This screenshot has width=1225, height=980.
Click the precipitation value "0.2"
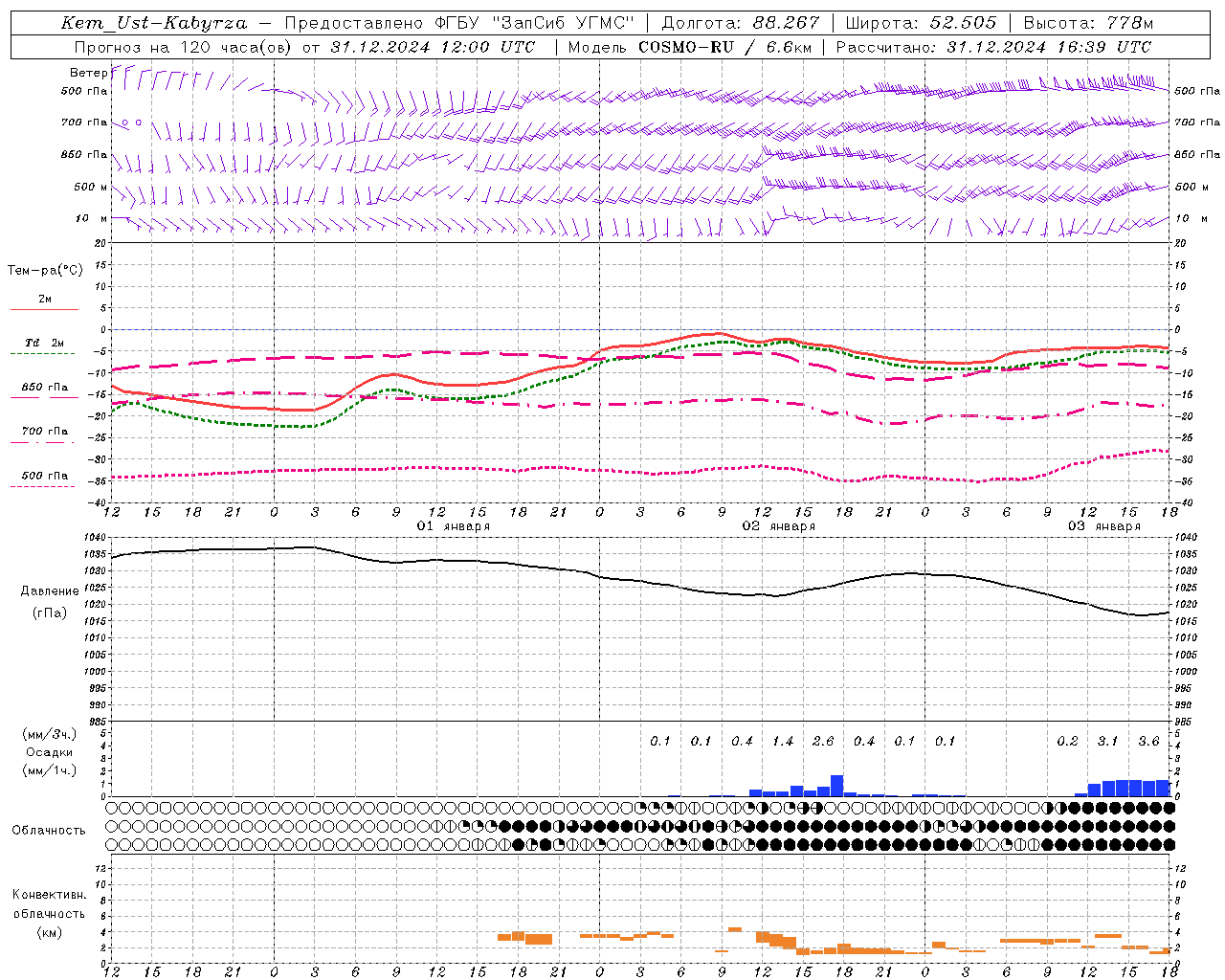coord(1067,742)
